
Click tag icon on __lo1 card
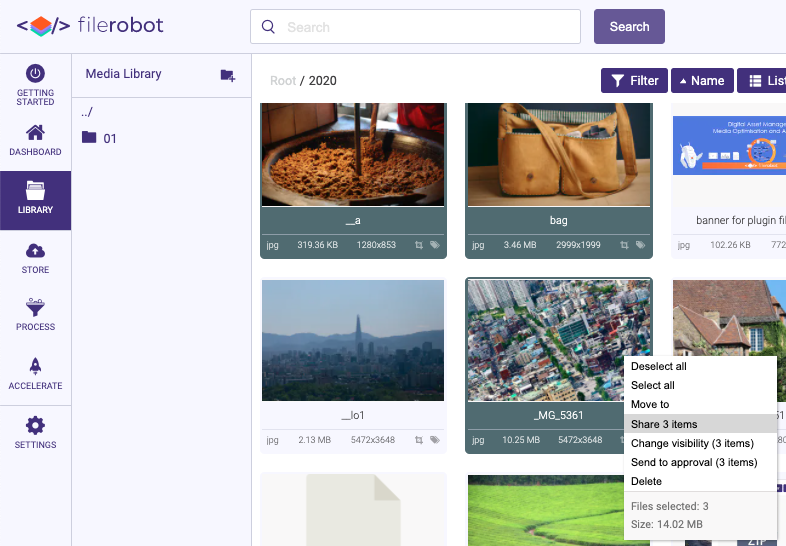pyautogui.click(x=435, y=440)
